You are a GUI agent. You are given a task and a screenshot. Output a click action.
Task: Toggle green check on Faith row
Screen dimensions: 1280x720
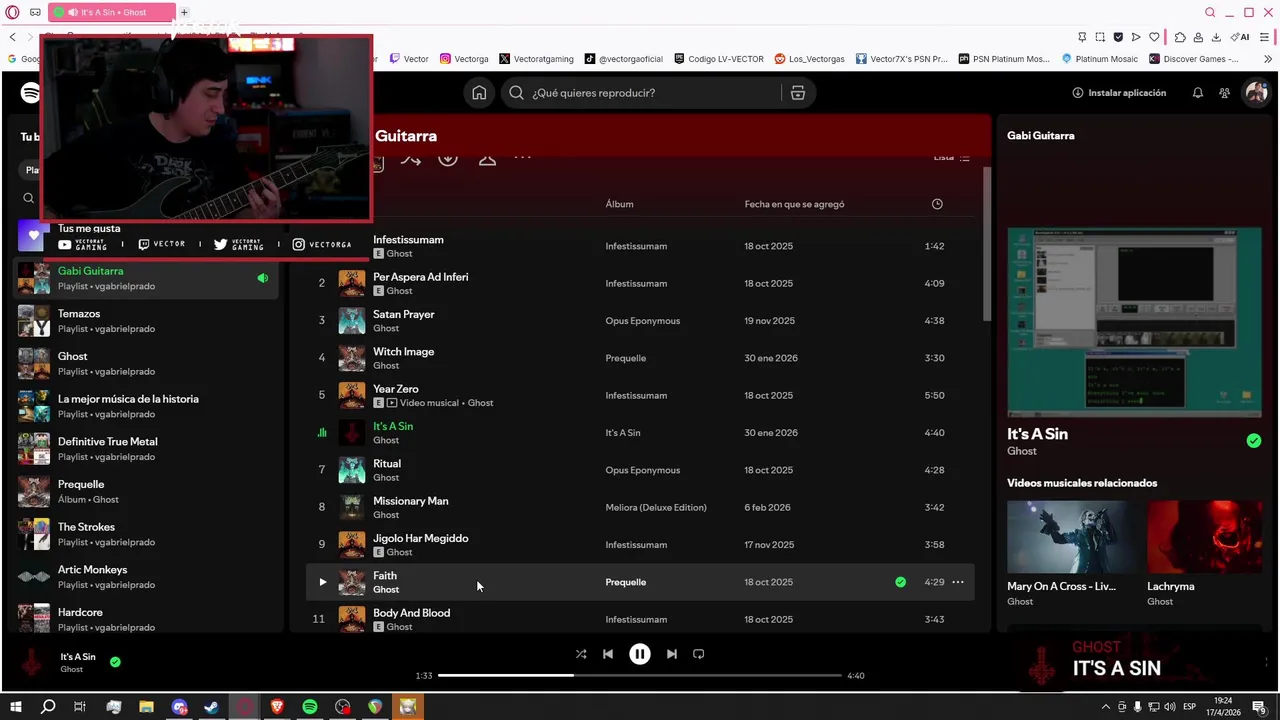coord(900,582)
